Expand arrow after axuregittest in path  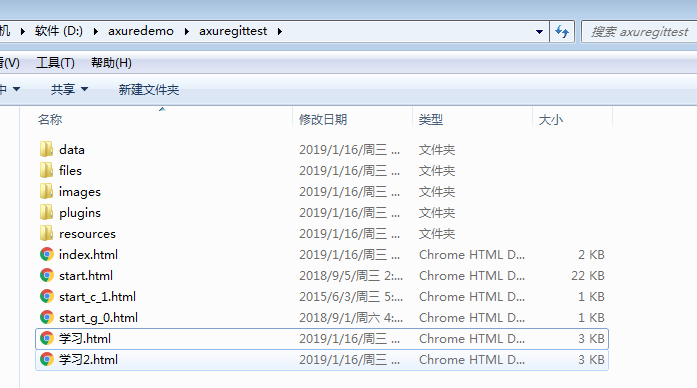pos(280,32)
